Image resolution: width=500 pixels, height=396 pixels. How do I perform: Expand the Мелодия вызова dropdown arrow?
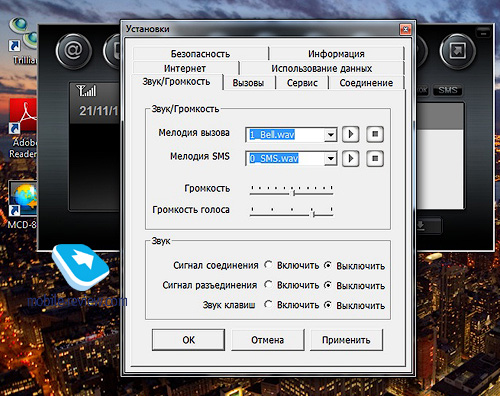pos(330,135)
